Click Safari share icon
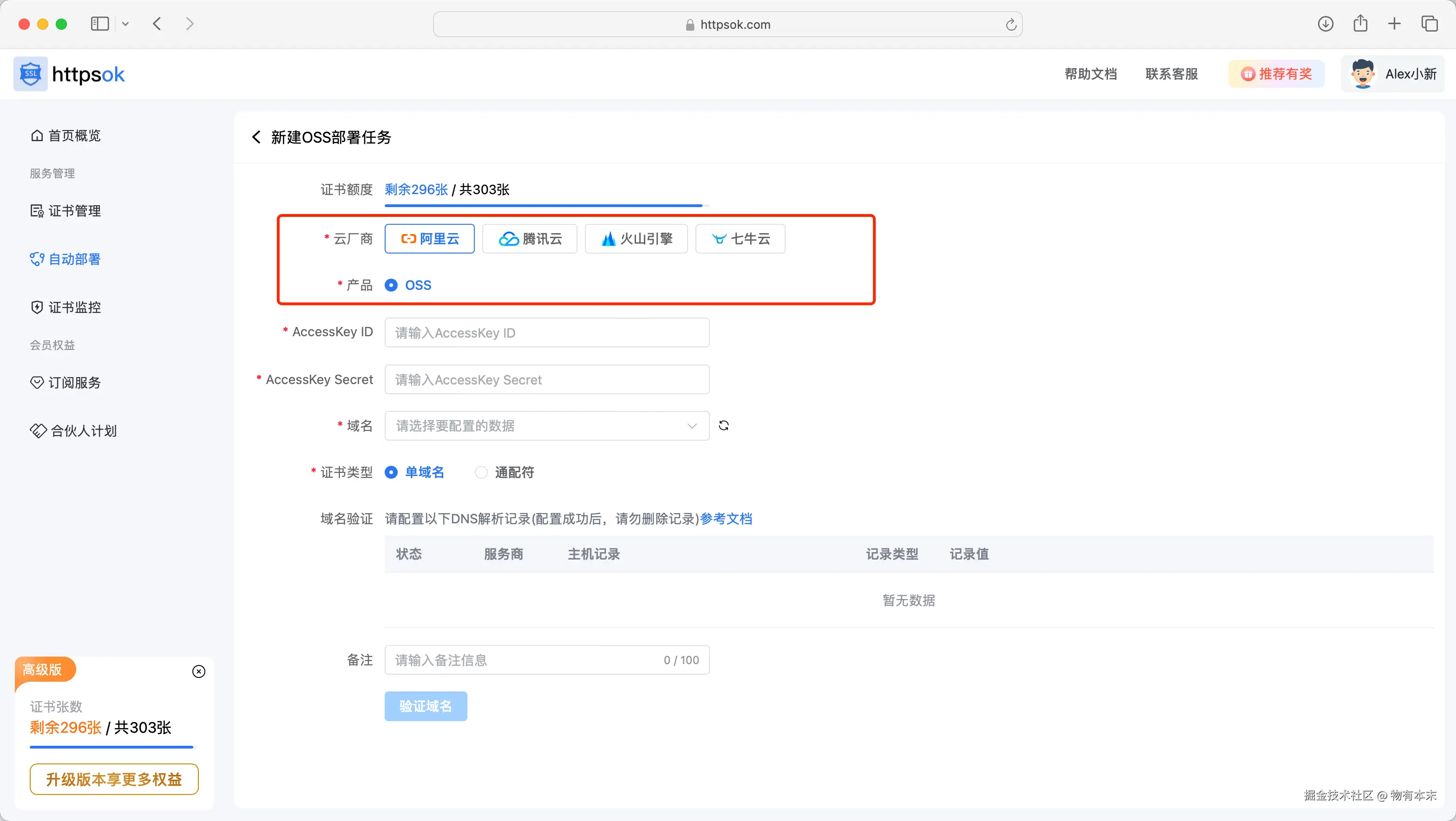1456x821 pixels. pos(1360,24)
